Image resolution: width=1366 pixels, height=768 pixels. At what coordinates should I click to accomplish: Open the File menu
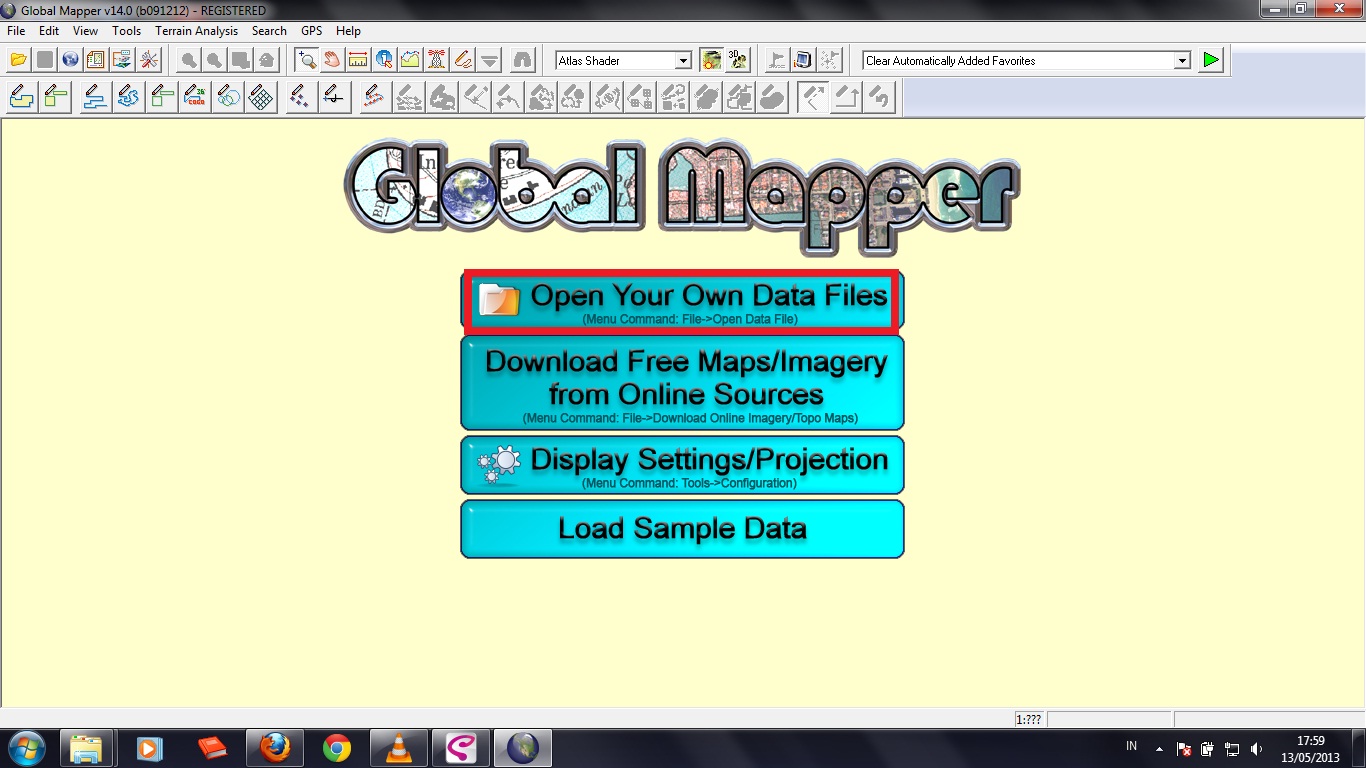click(16, 31)
